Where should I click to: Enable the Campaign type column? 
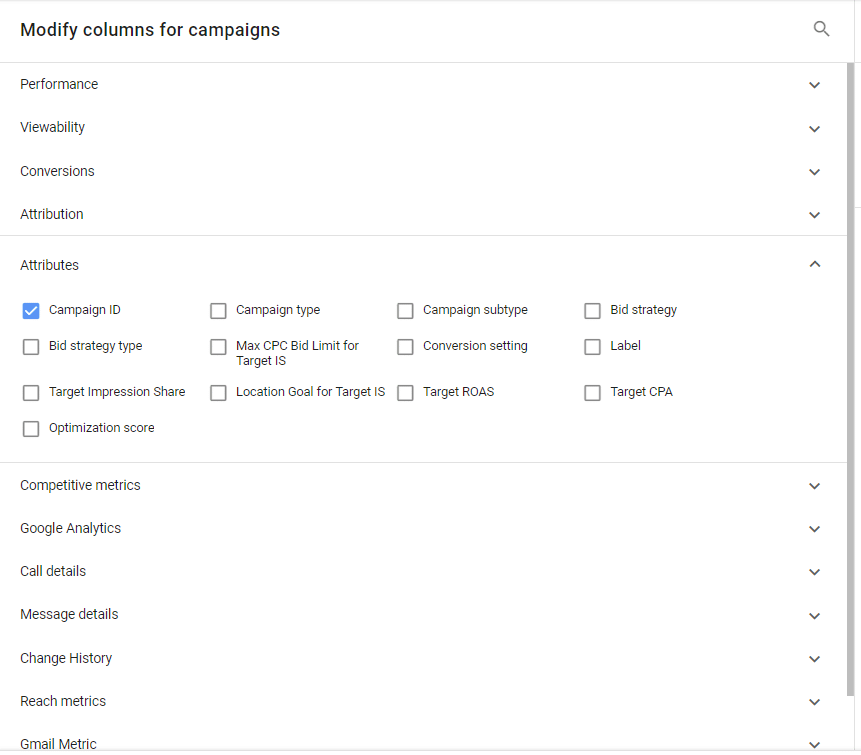click(218, 310)
